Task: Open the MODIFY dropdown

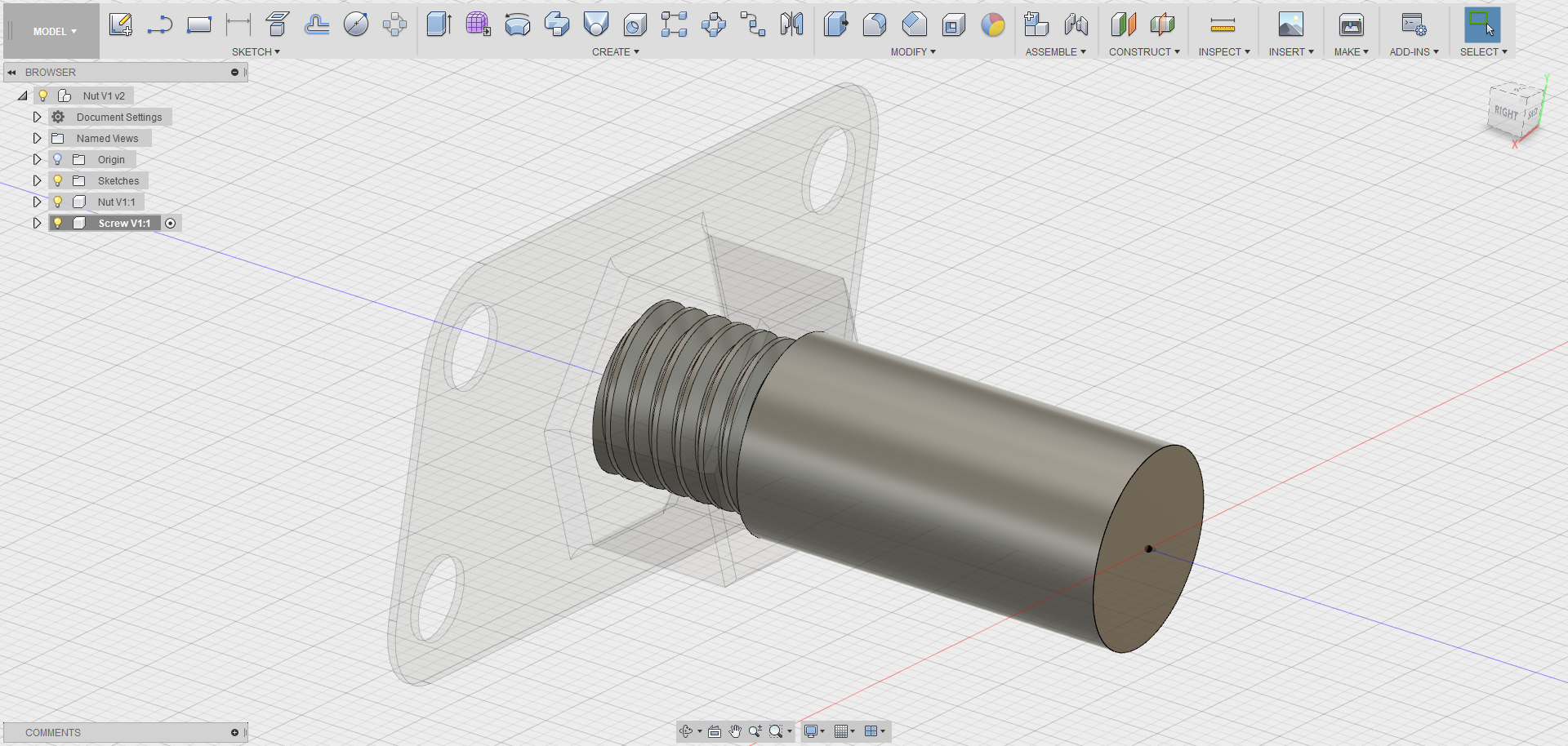Action: 912,51
